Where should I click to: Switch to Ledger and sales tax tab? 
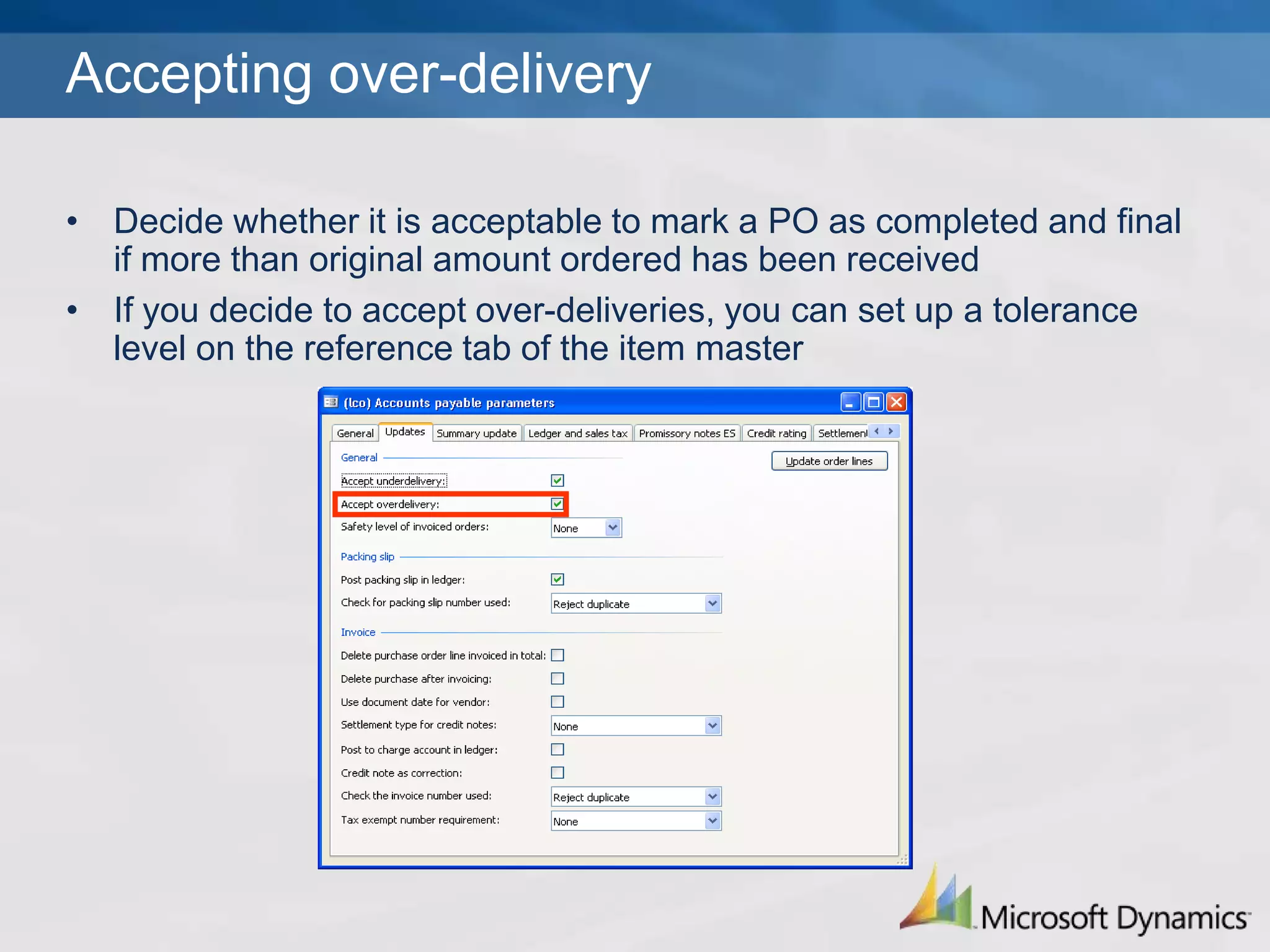point(578,433)
